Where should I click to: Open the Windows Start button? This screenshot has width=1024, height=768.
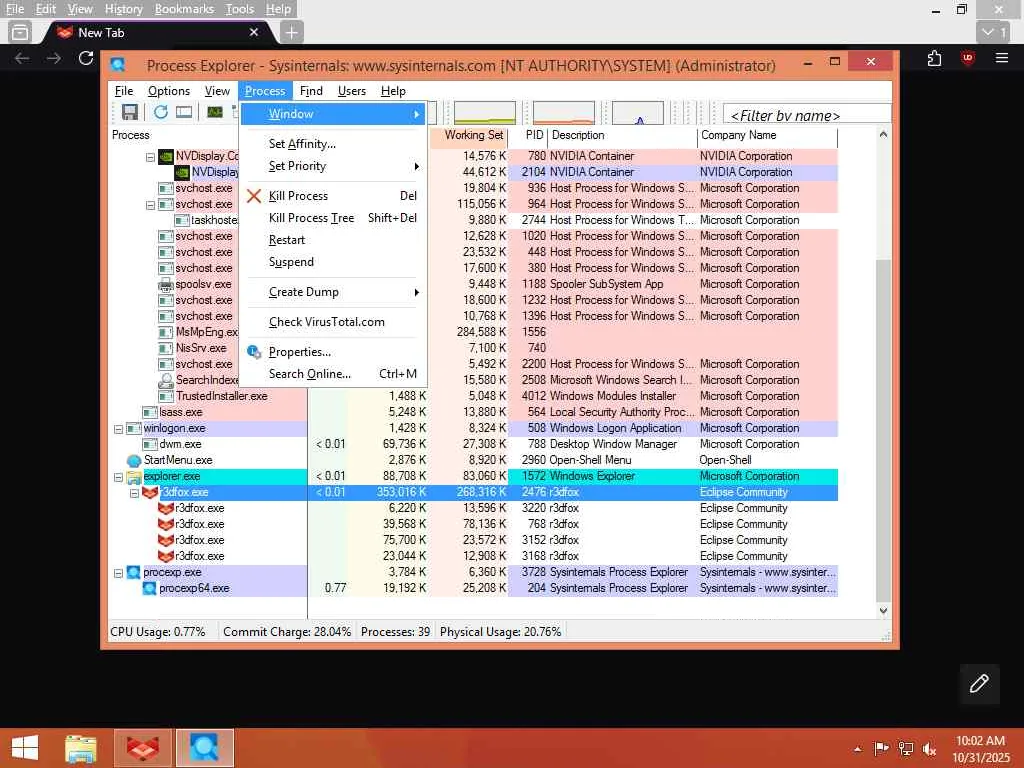(25, 748)
